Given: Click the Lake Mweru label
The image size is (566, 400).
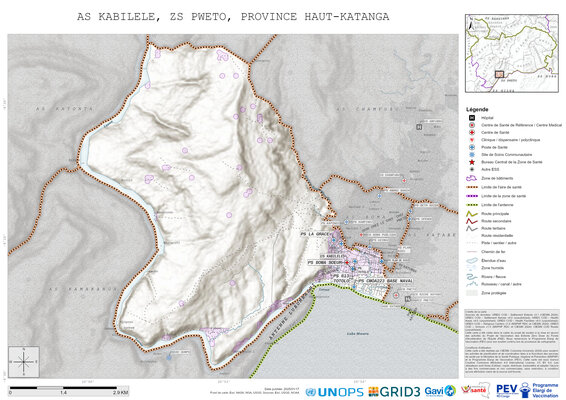Looking at the screenshot, I should coord(358,334).
